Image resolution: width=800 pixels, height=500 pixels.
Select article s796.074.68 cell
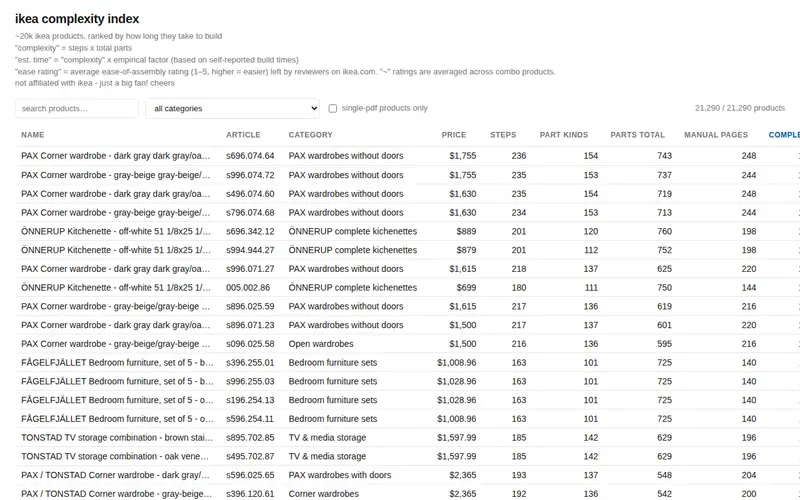(x=250, y=212)
